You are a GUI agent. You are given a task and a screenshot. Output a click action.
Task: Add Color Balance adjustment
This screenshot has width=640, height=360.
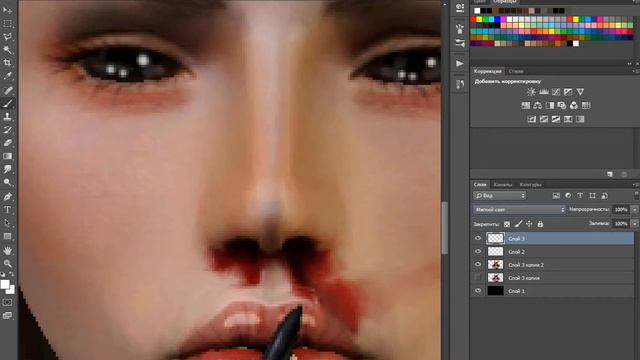pyautogui.click(x=538, y=106)
